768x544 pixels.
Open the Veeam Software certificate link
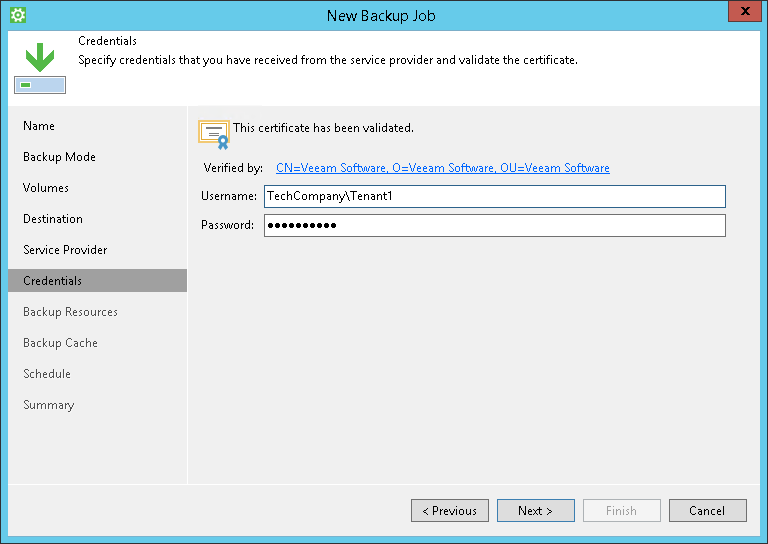tap(442, 168)
